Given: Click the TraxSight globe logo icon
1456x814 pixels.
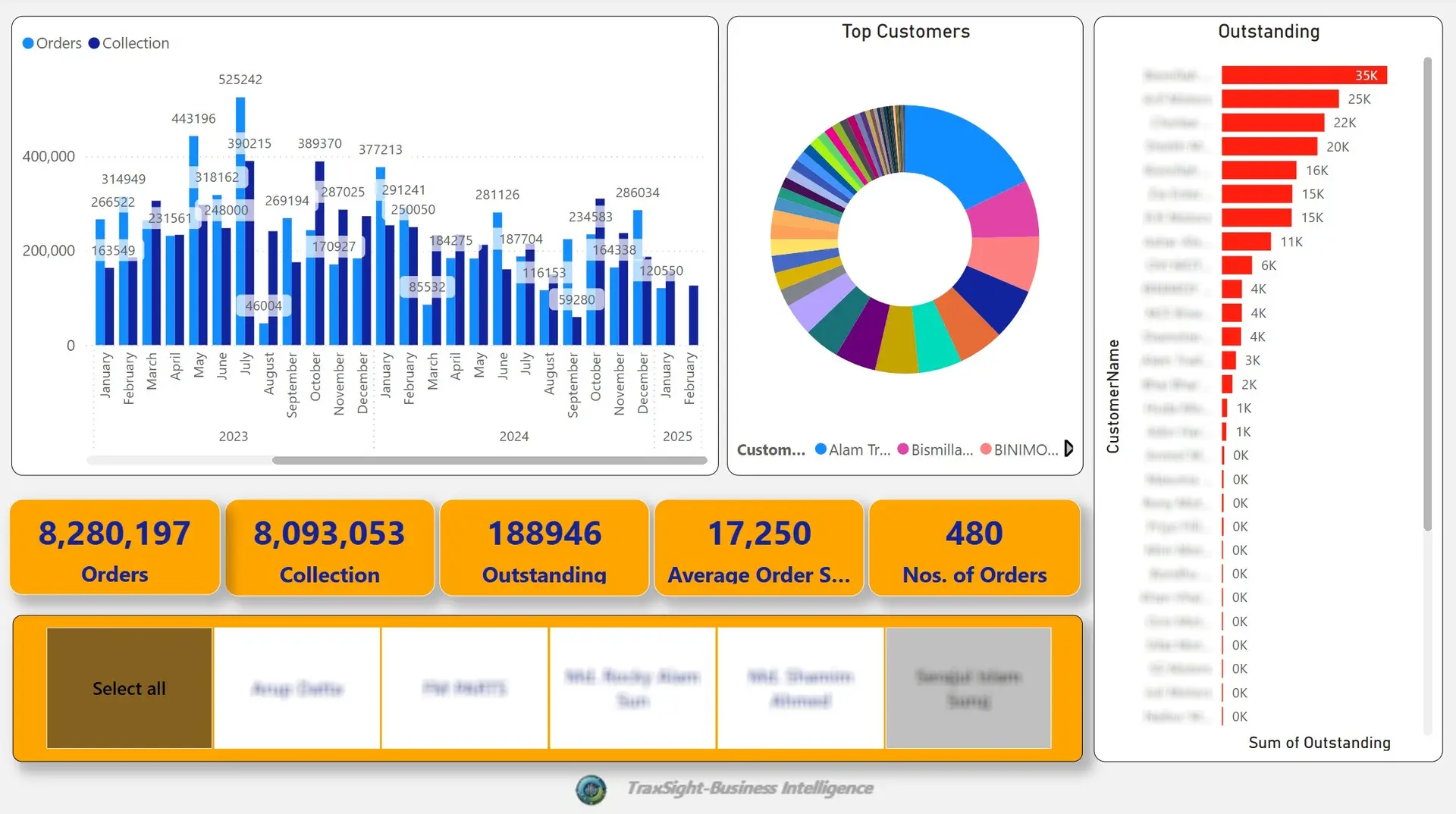Looking at the screenshot, I should click(591, 789).
